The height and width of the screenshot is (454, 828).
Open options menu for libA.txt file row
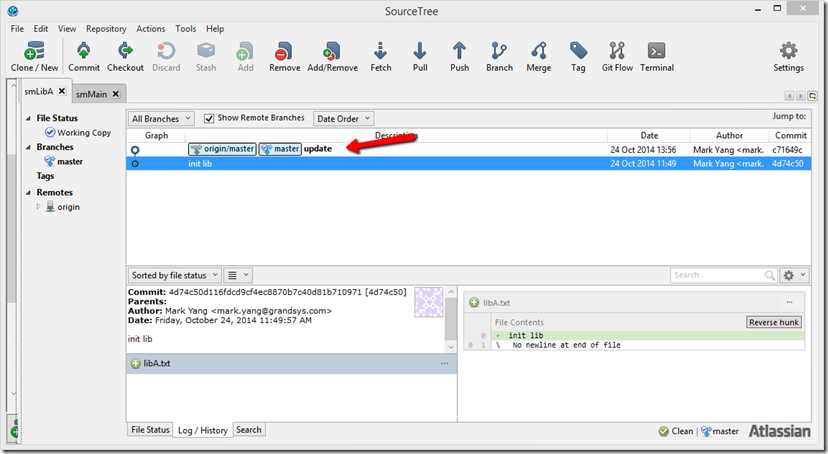click(x=445, y=364)
